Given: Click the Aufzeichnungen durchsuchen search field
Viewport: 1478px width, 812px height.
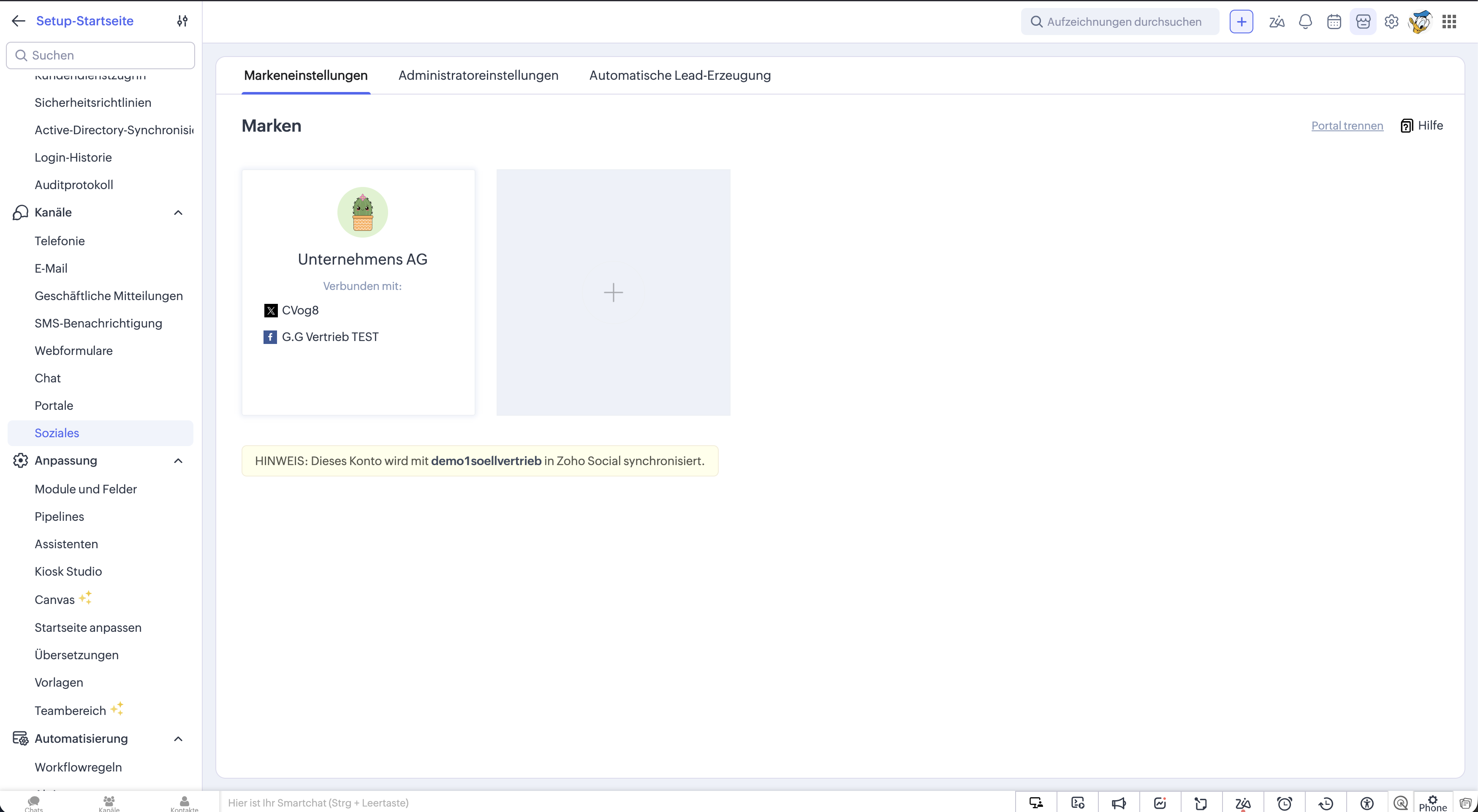Looking at the screenshot, I should (1120, 22).
